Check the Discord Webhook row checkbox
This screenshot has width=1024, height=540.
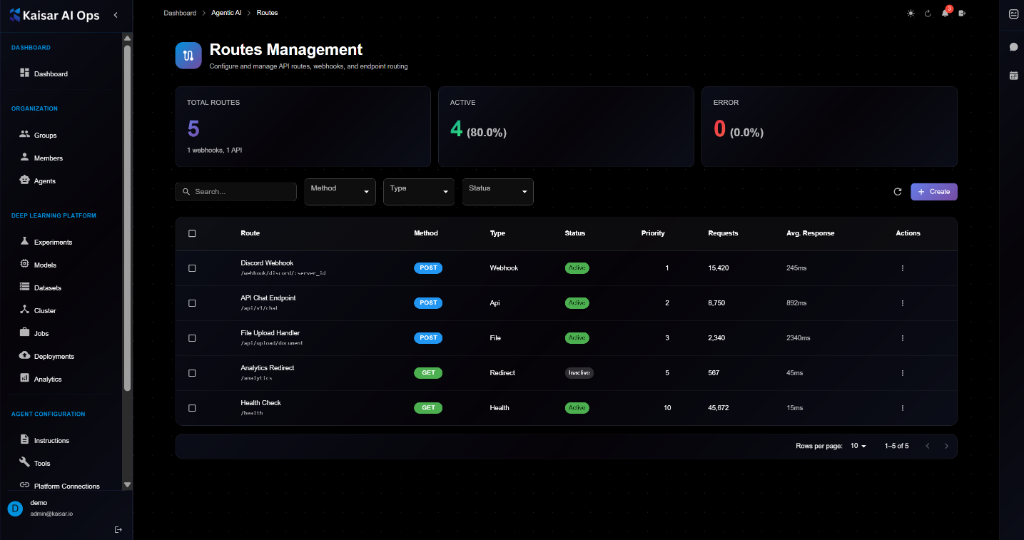click(192, 268)
